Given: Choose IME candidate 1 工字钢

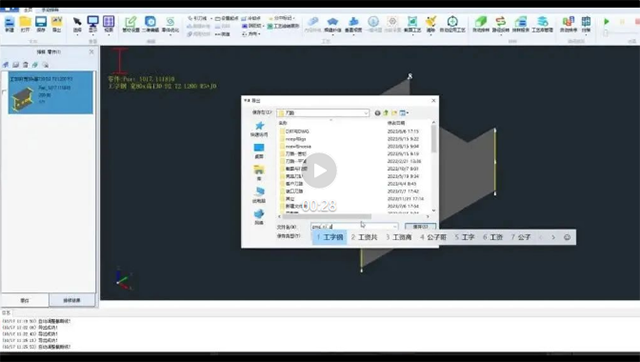Looking at the screenshot, I should point(330,237).
